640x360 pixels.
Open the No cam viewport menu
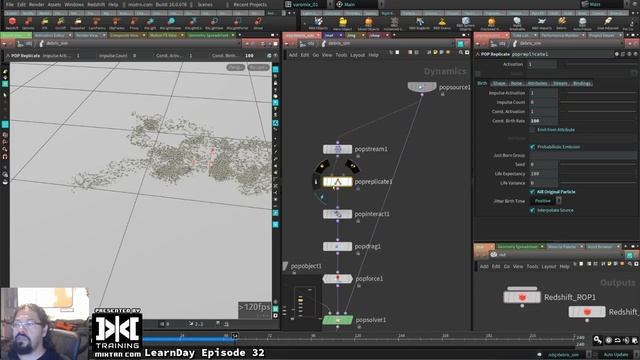click(x=258, y=67)
